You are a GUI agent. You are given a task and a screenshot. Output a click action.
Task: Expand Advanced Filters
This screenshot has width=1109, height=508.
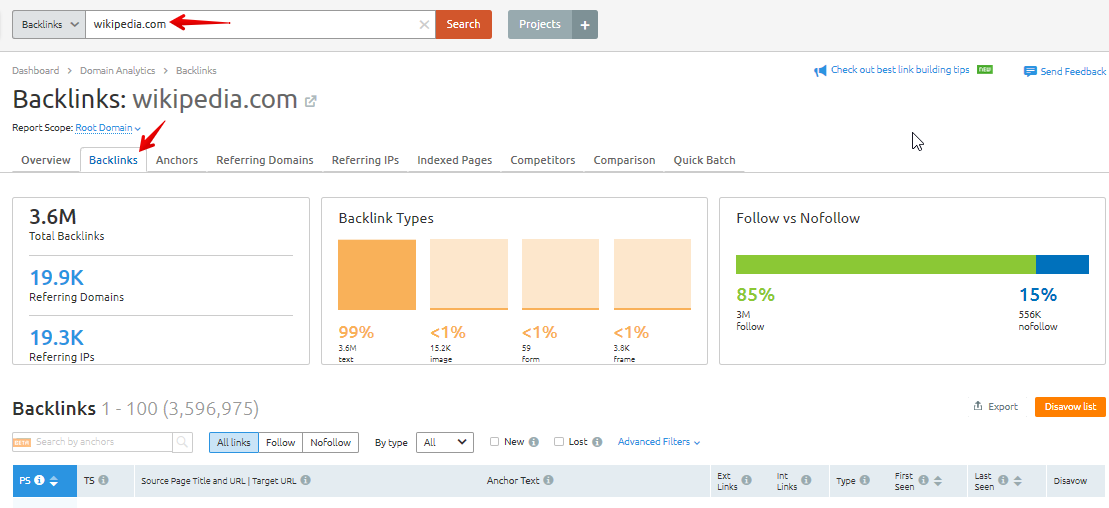[658, 441]
